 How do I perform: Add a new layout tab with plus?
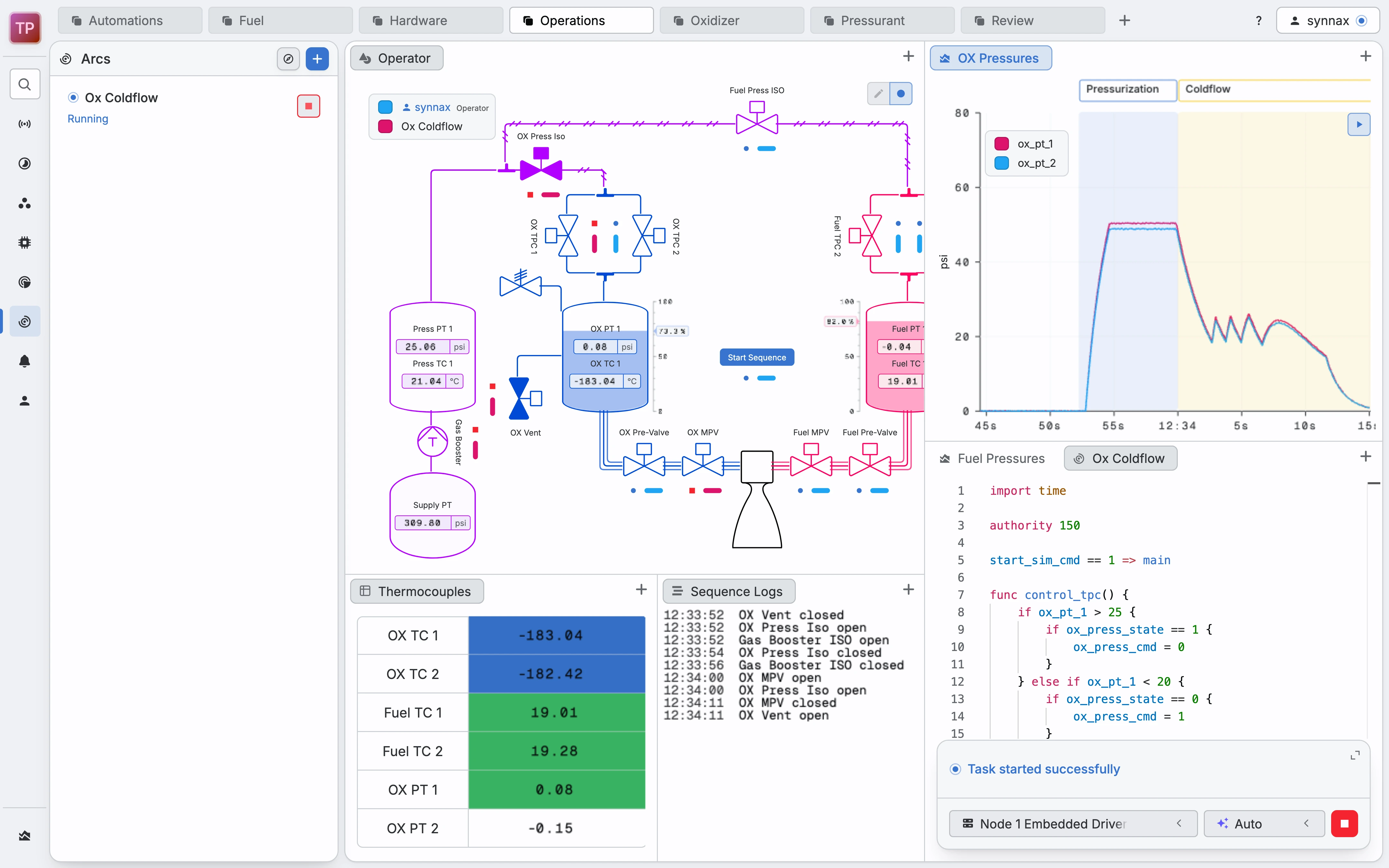(x=1124, y=21)
